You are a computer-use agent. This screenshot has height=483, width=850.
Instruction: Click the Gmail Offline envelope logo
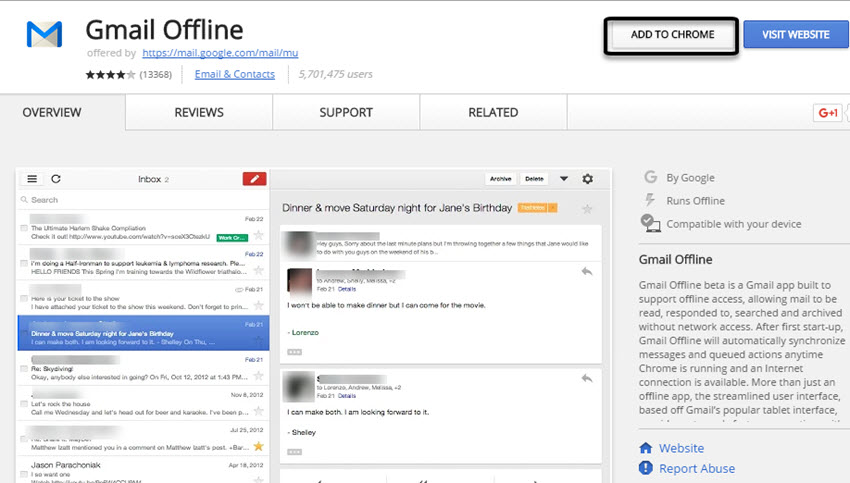[44, 34]
